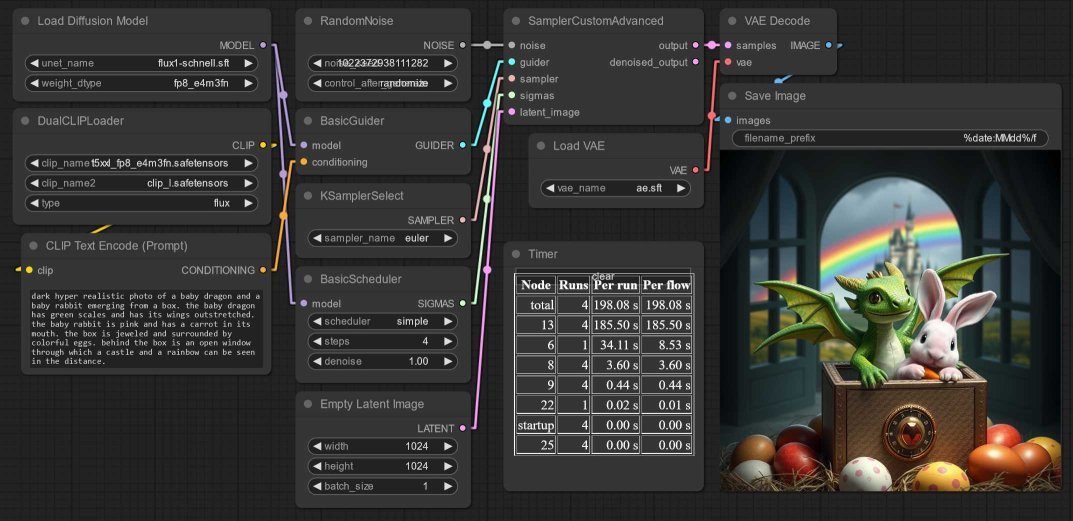Viewport: 1073px width, 521px height.
Task: Click the filename_prefix field in Save Image
Action: [x=889, y=138]
